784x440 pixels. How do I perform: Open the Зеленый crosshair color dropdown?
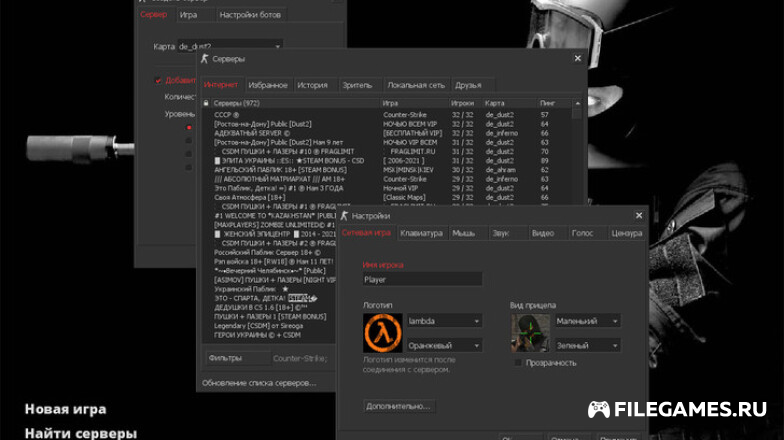click(588, 346)
